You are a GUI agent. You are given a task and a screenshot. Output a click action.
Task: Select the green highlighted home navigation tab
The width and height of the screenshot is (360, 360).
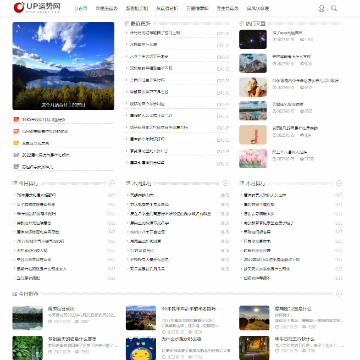pos(81,8)
